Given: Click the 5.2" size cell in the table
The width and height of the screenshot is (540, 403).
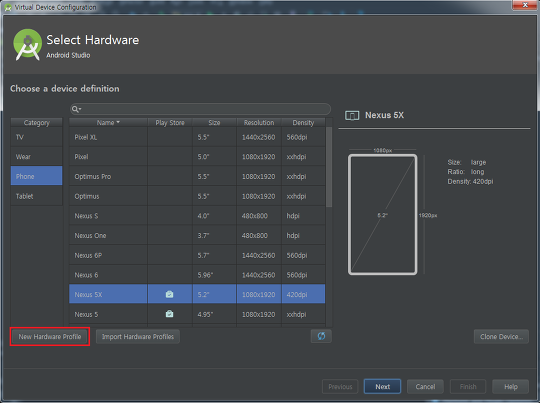Looking at the screenshot, I should pyautogui.click(x=214, y=294).
